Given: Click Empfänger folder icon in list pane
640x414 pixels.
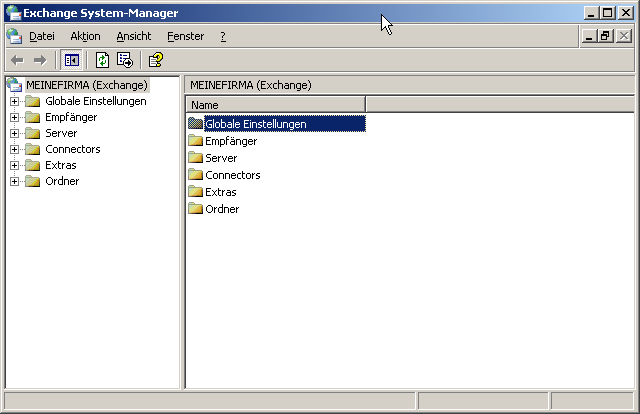Looking at the screenshot, I should click(x=196, y=140).
